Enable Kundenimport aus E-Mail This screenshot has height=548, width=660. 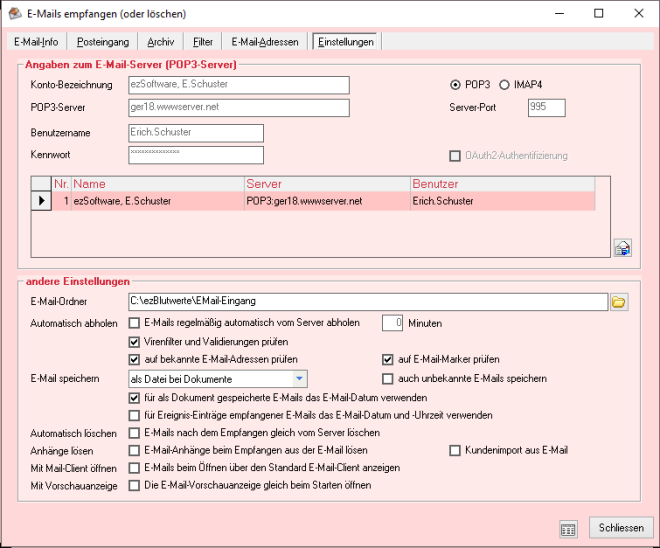pos(456,451)
